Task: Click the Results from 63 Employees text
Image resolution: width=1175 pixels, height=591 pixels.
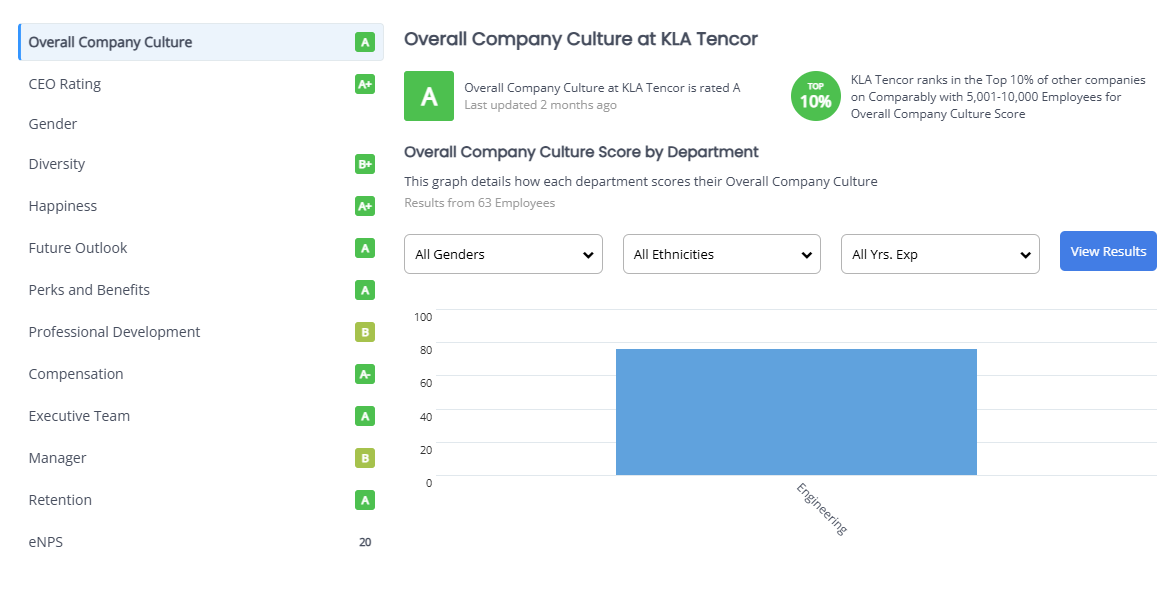Action: [x=480, y=203]
